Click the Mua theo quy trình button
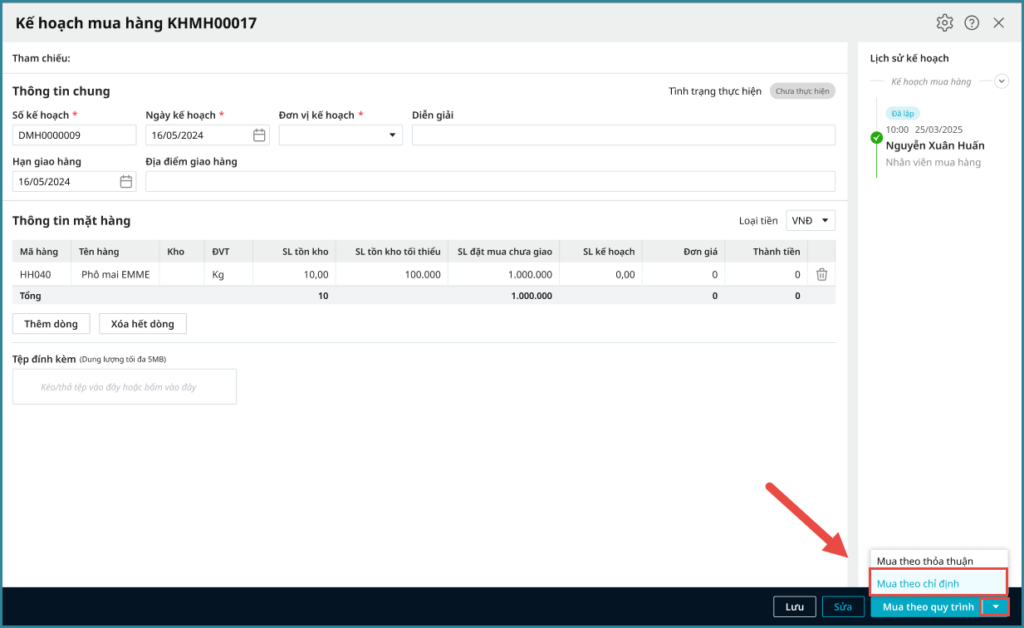 pyautogui.click(x=927, y=607)
